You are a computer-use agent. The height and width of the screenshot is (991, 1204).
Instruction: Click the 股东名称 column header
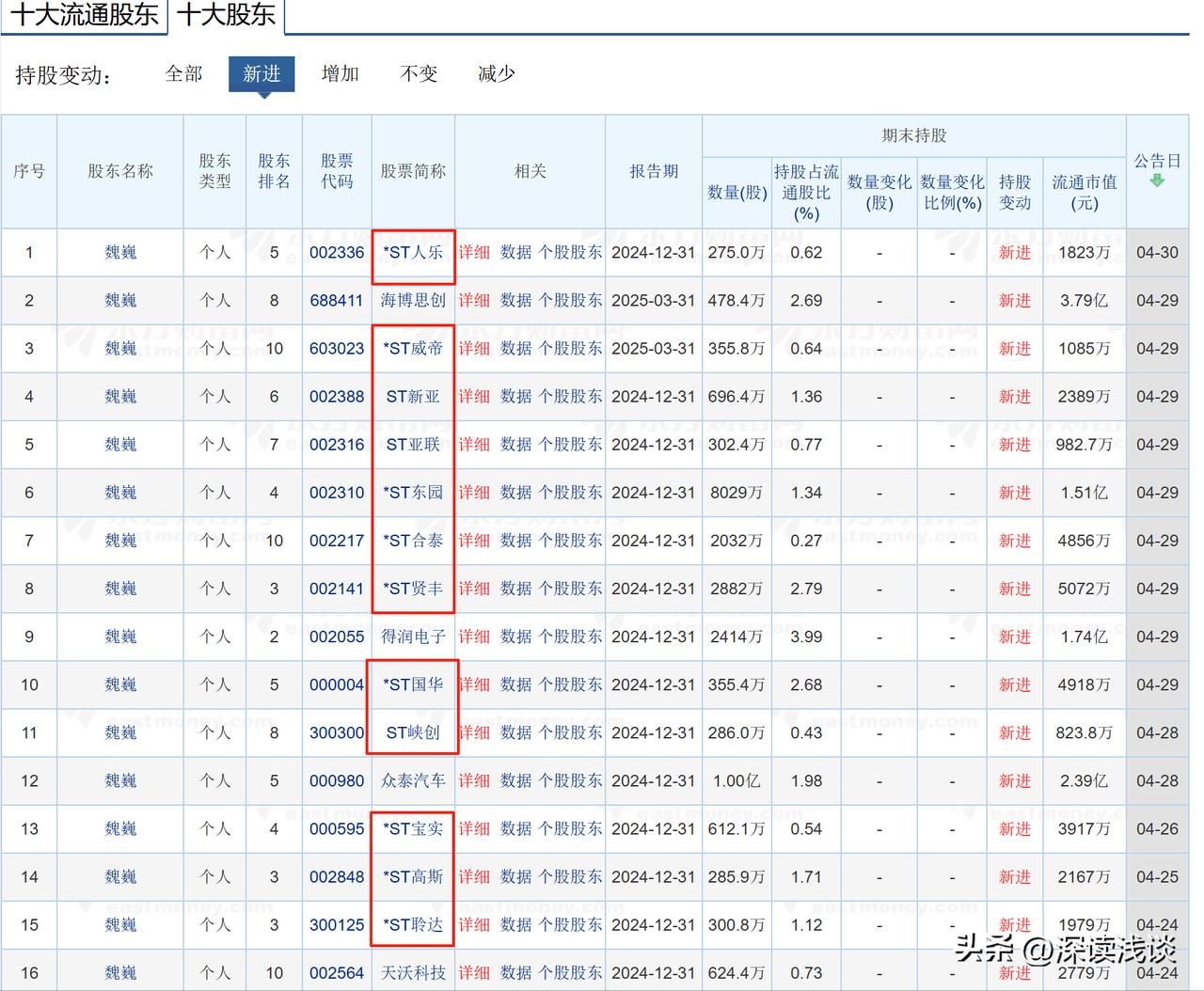pos(120,171)
